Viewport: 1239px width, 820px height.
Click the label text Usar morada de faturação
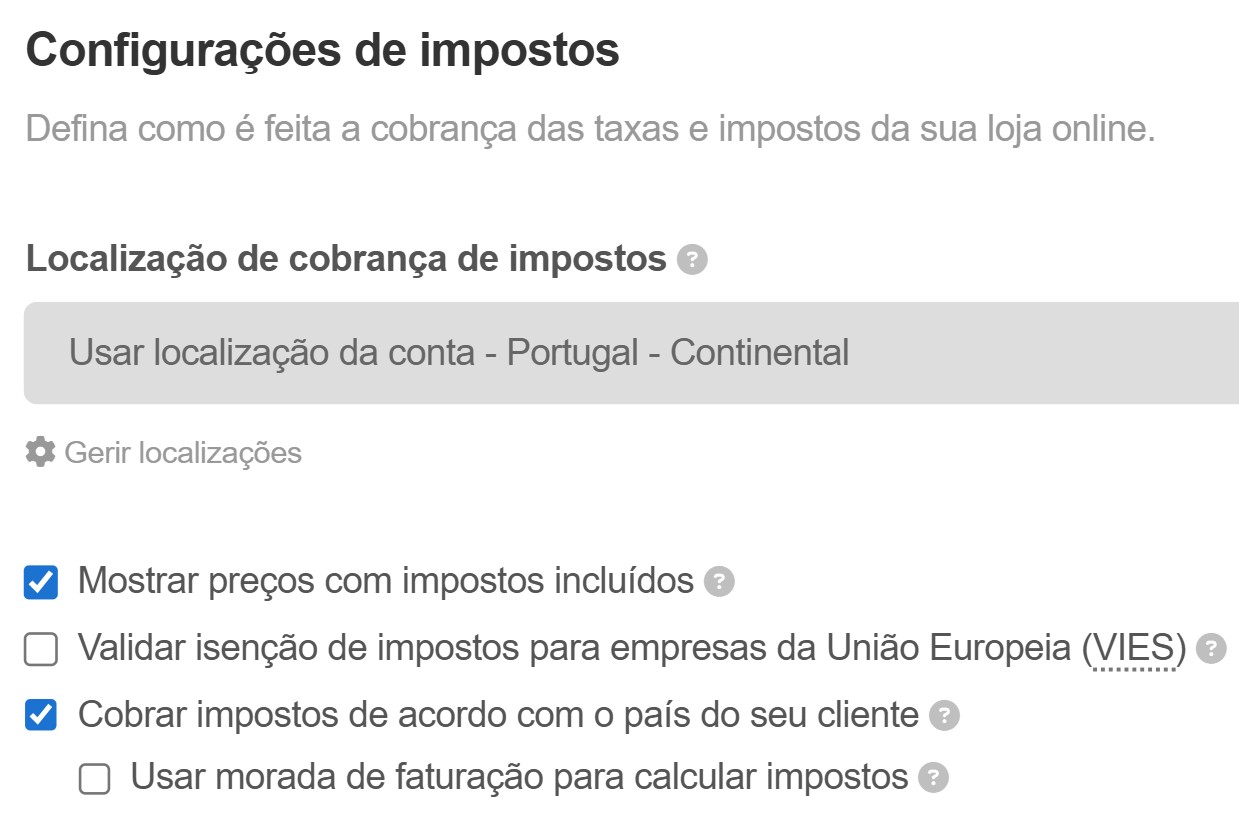tap(519, 778)
